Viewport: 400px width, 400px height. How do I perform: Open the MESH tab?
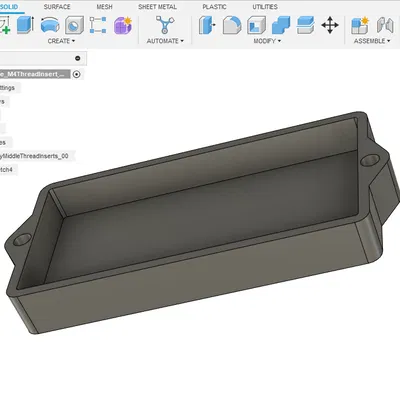pyautogui.click(x=104, y=7)
